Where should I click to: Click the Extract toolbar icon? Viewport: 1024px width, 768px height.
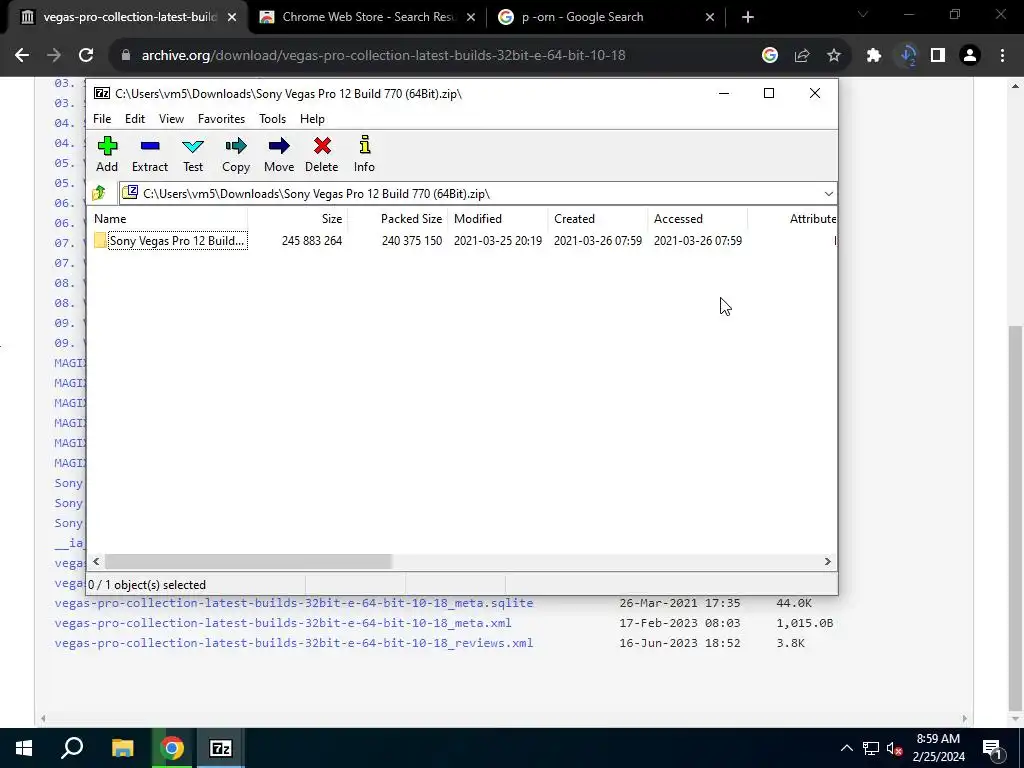(150, 155)
